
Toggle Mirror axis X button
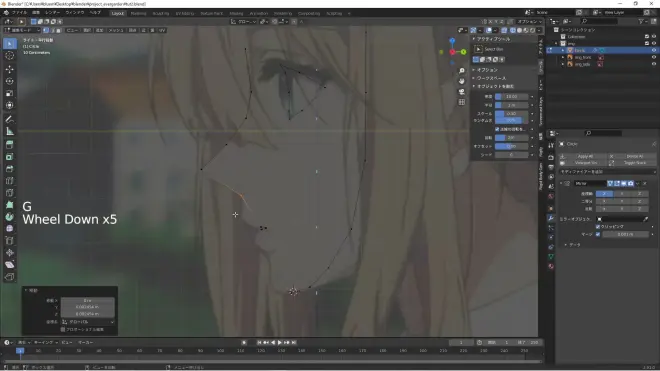coord(604,194)
